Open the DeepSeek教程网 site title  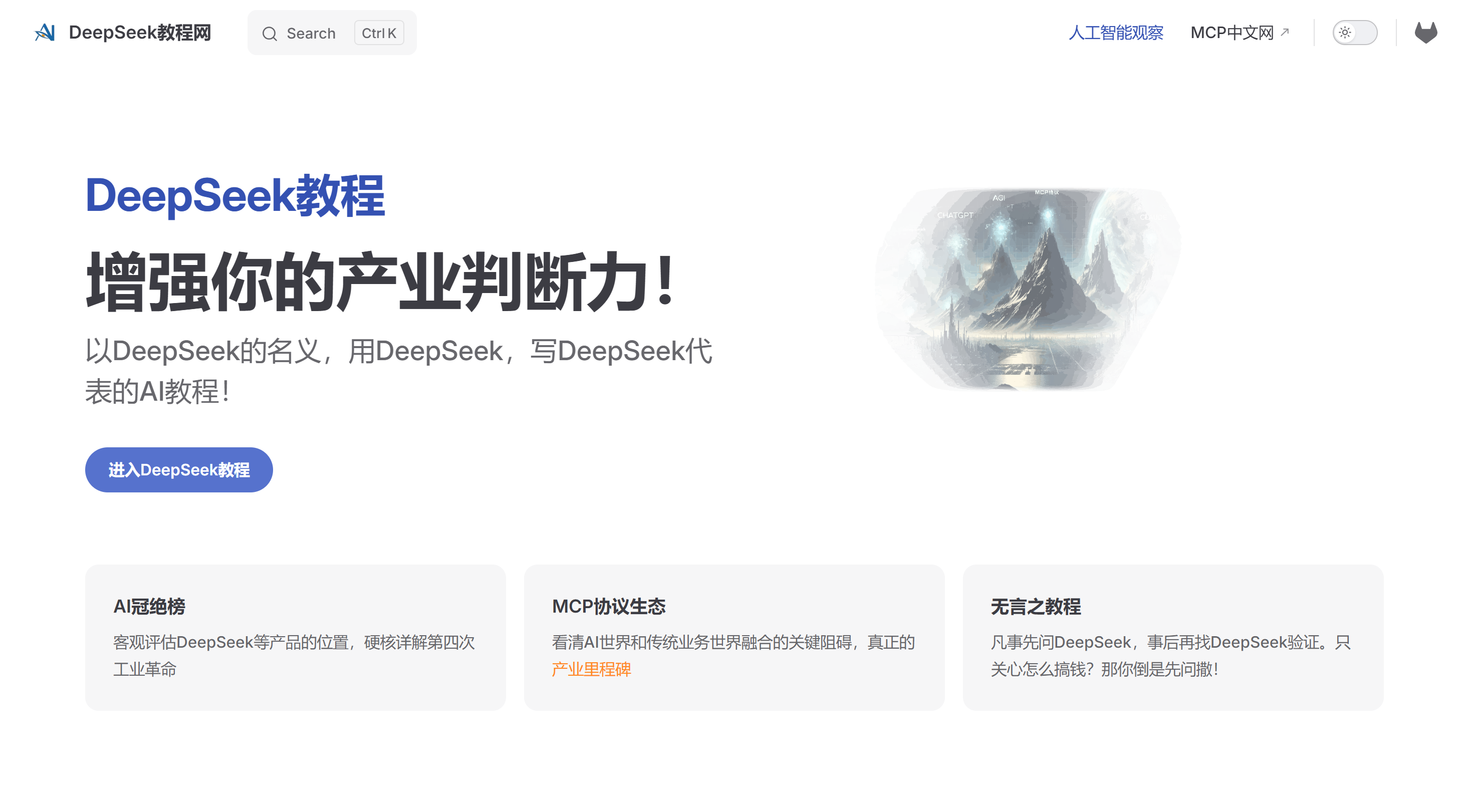(x=139, y=33)
